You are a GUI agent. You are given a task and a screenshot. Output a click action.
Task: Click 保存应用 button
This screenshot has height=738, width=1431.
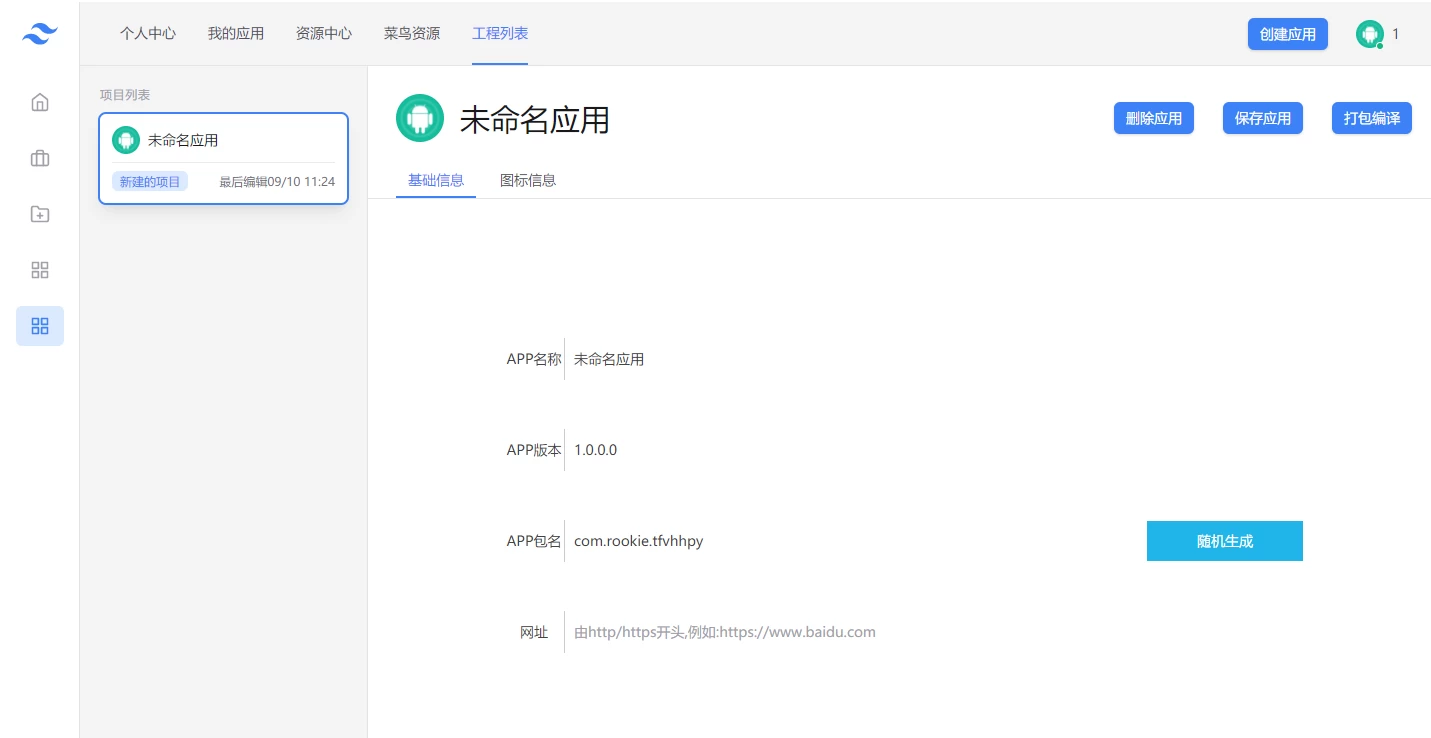(x=1263, y=118)
